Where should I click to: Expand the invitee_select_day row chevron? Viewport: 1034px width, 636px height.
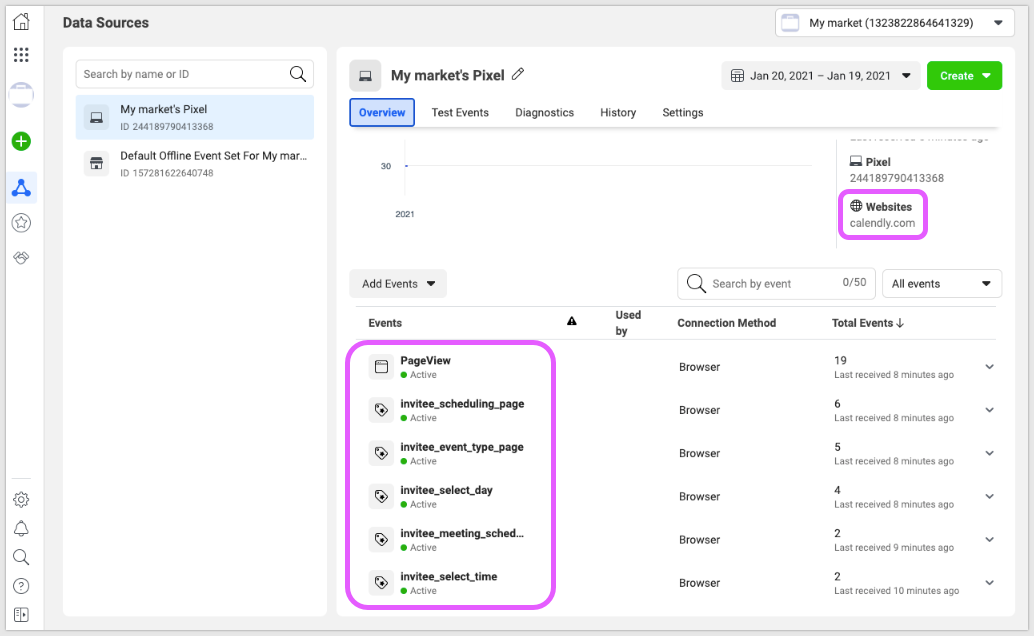(x=989, y=496)
